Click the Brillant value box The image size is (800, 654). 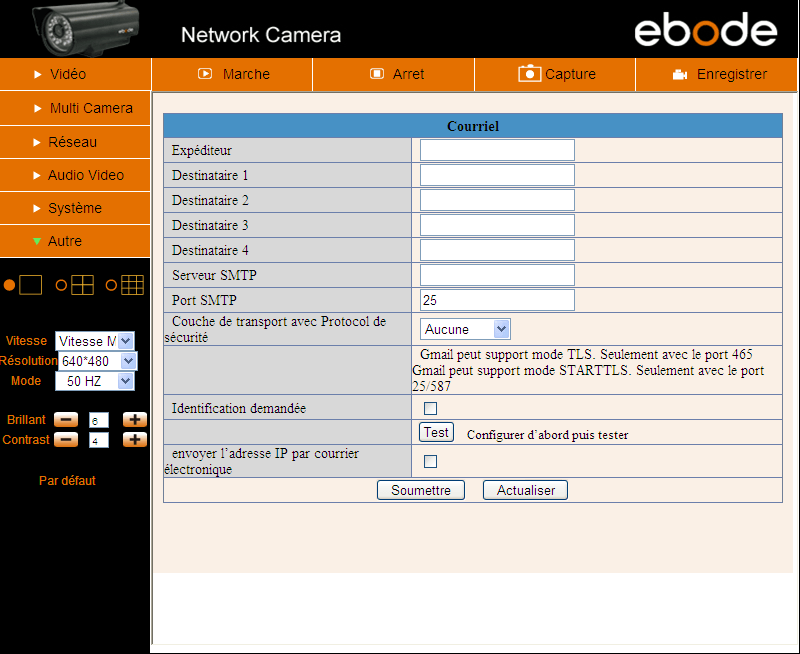click(99, 420)
